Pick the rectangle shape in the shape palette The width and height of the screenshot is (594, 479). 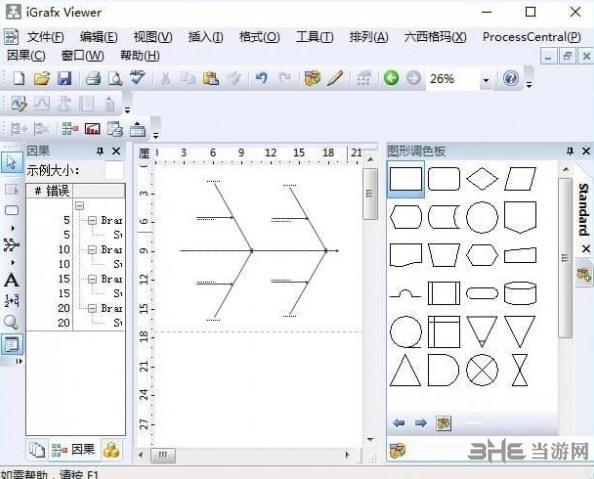pyautogui.click(x=406, y=179)
